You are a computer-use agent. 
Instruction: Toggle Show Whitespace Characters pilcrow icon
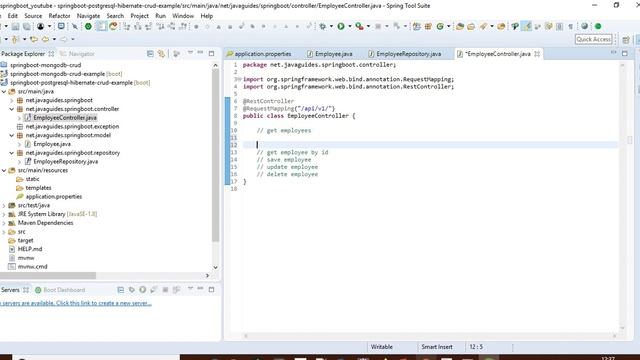(x=571, y=27)
